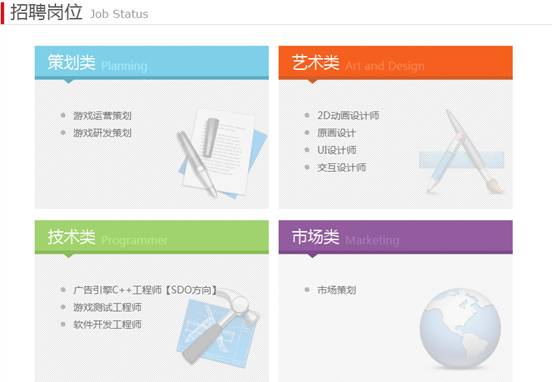Select the purple 市场类 Marketing header
553x382 pixels.
pyautogui.click(x=395, y=237)
